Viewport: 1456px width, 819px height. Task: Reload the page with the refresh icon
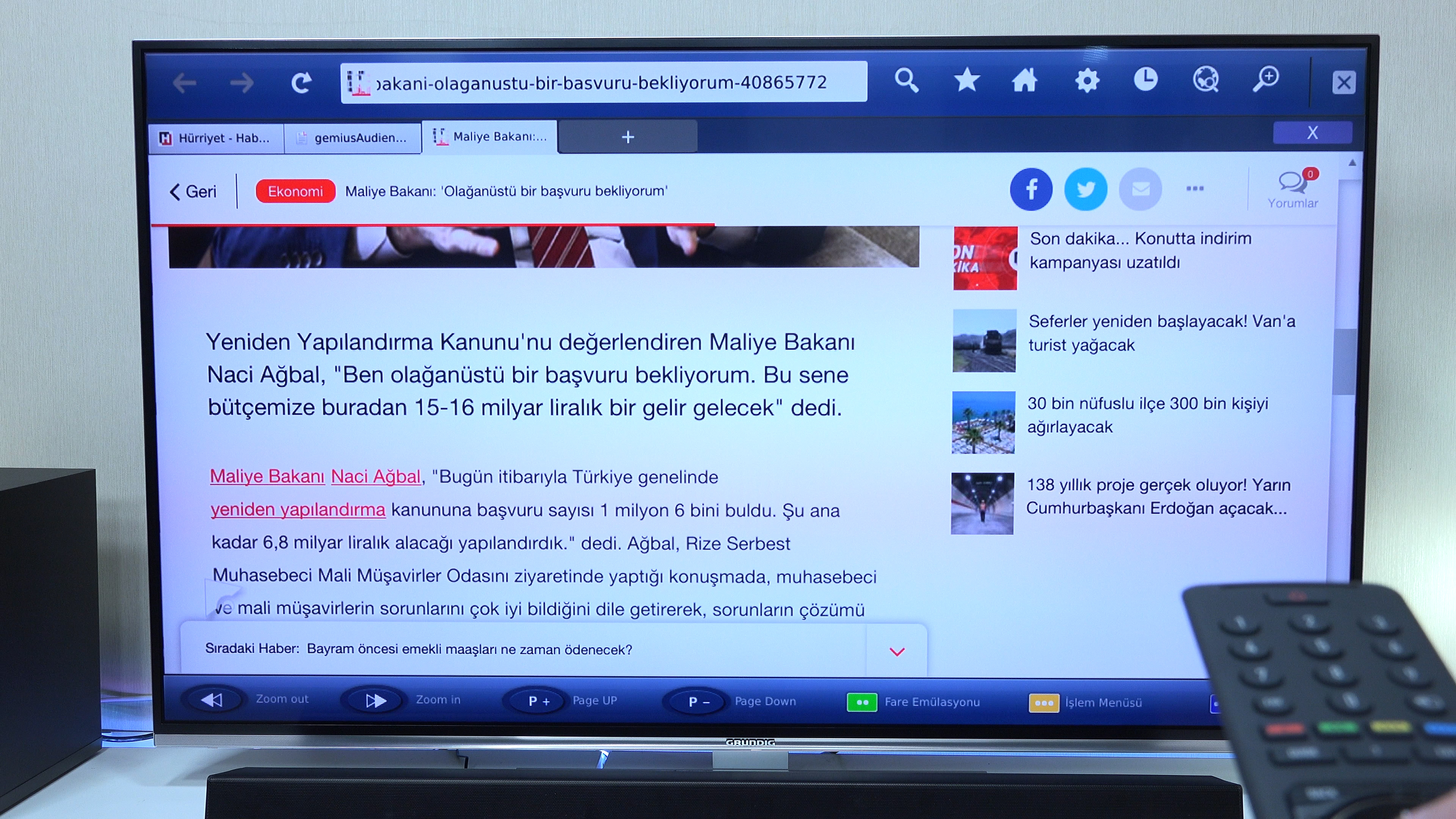(x=301, y=83)
